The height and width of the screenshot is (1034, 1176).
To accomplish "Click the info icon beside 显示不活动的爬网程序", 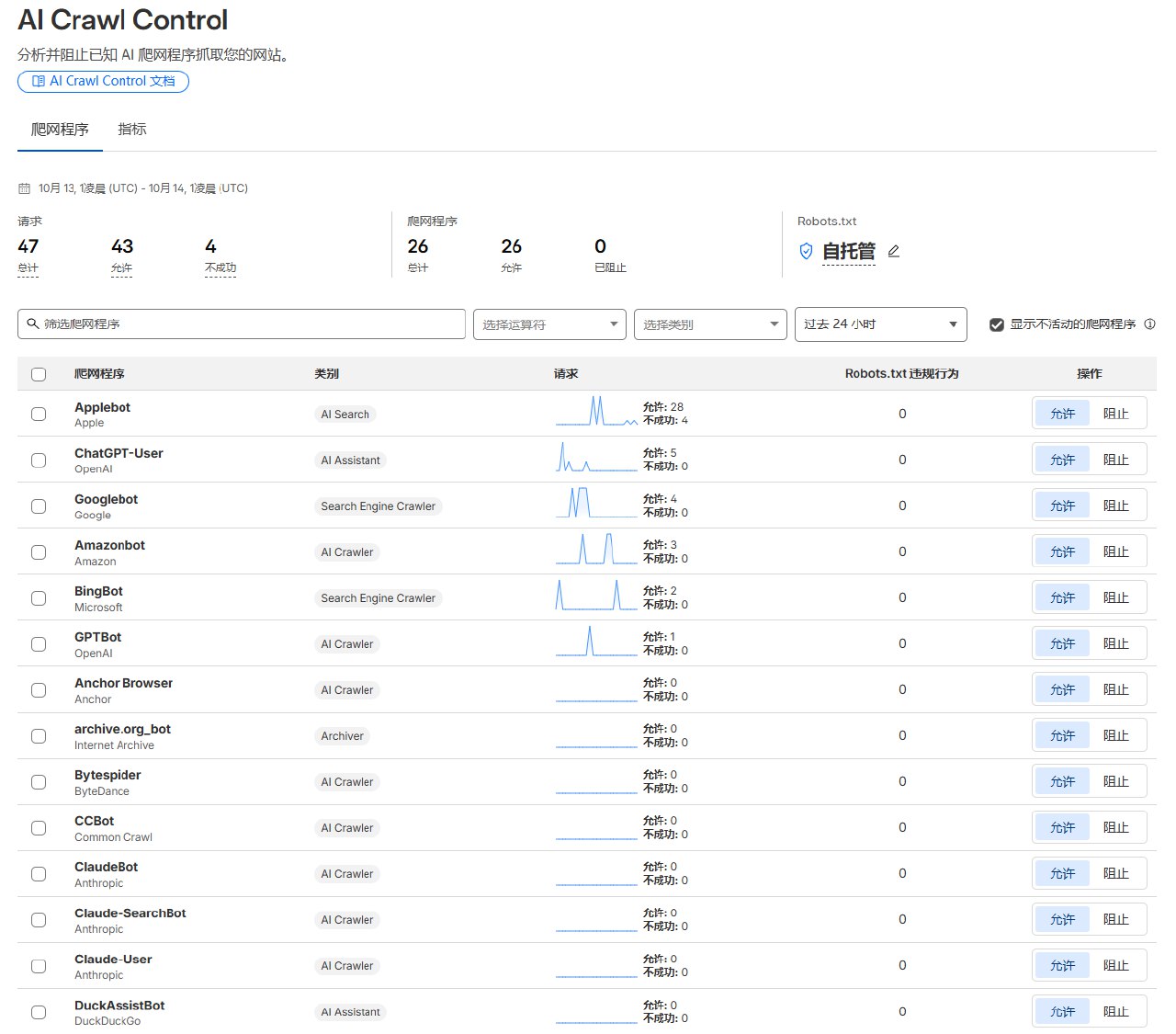I will pyautogui.click(x=1149, y=324).
